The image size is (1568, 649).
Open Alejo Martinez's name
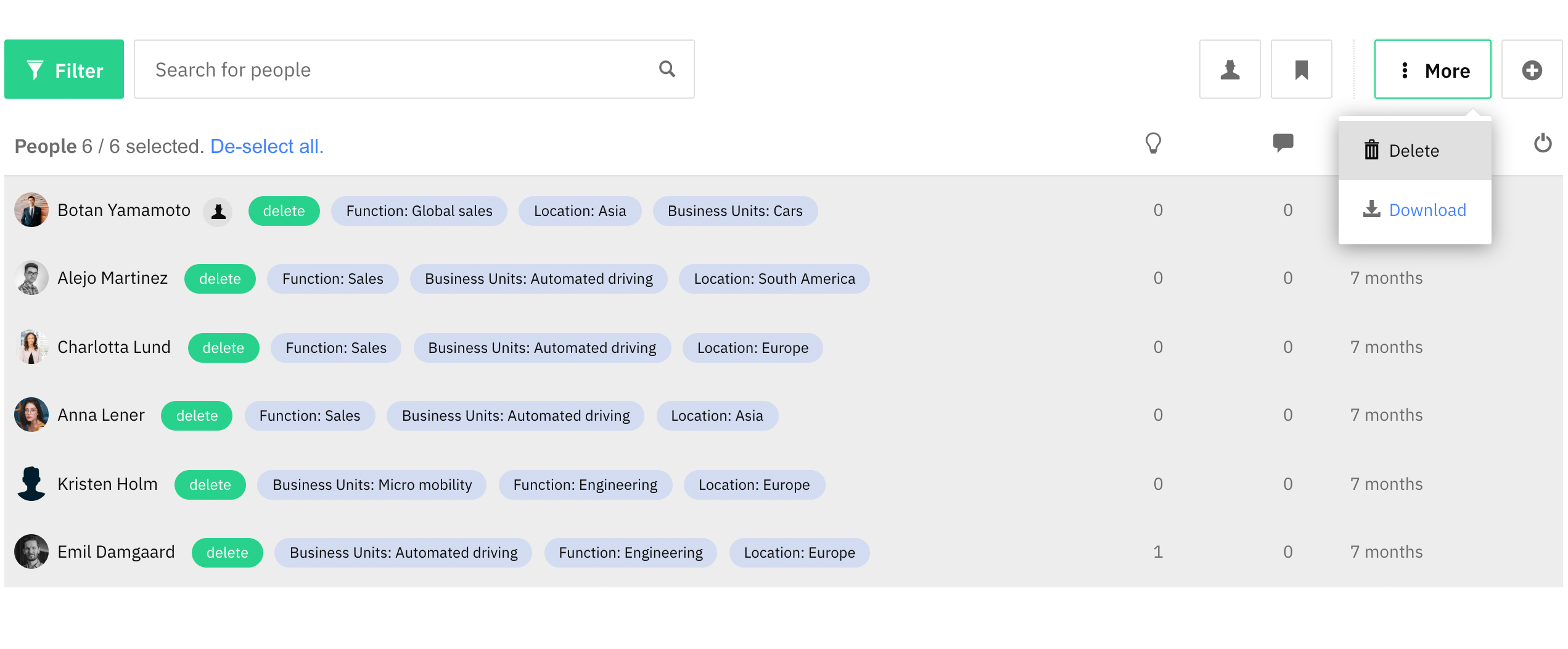point(112,278)
